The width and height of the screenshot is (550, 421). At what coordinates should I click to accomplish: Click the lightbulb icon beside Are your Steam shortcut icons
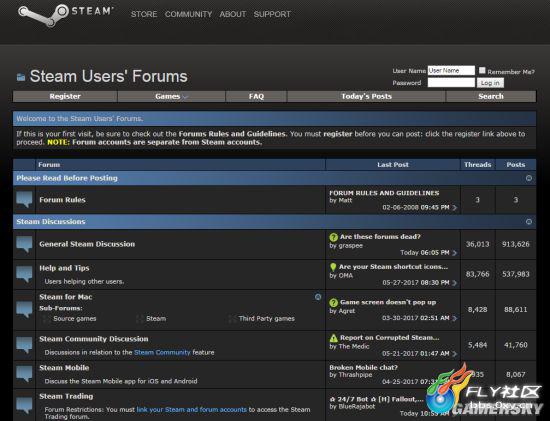(x=333, y=267)
